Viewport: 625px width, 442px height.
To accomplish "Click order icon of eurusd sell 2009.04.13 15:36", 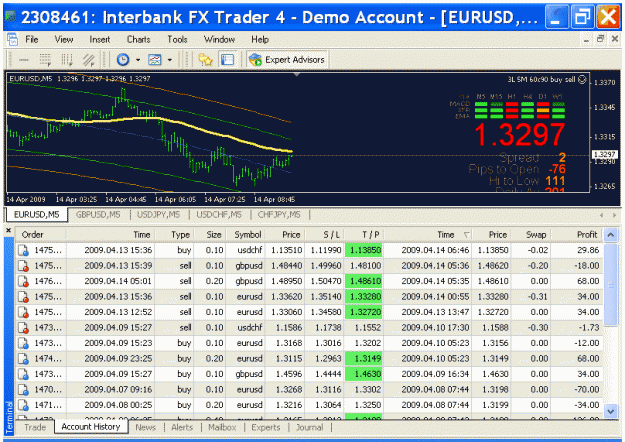I will pyautogui.click(x=24, y=297).
